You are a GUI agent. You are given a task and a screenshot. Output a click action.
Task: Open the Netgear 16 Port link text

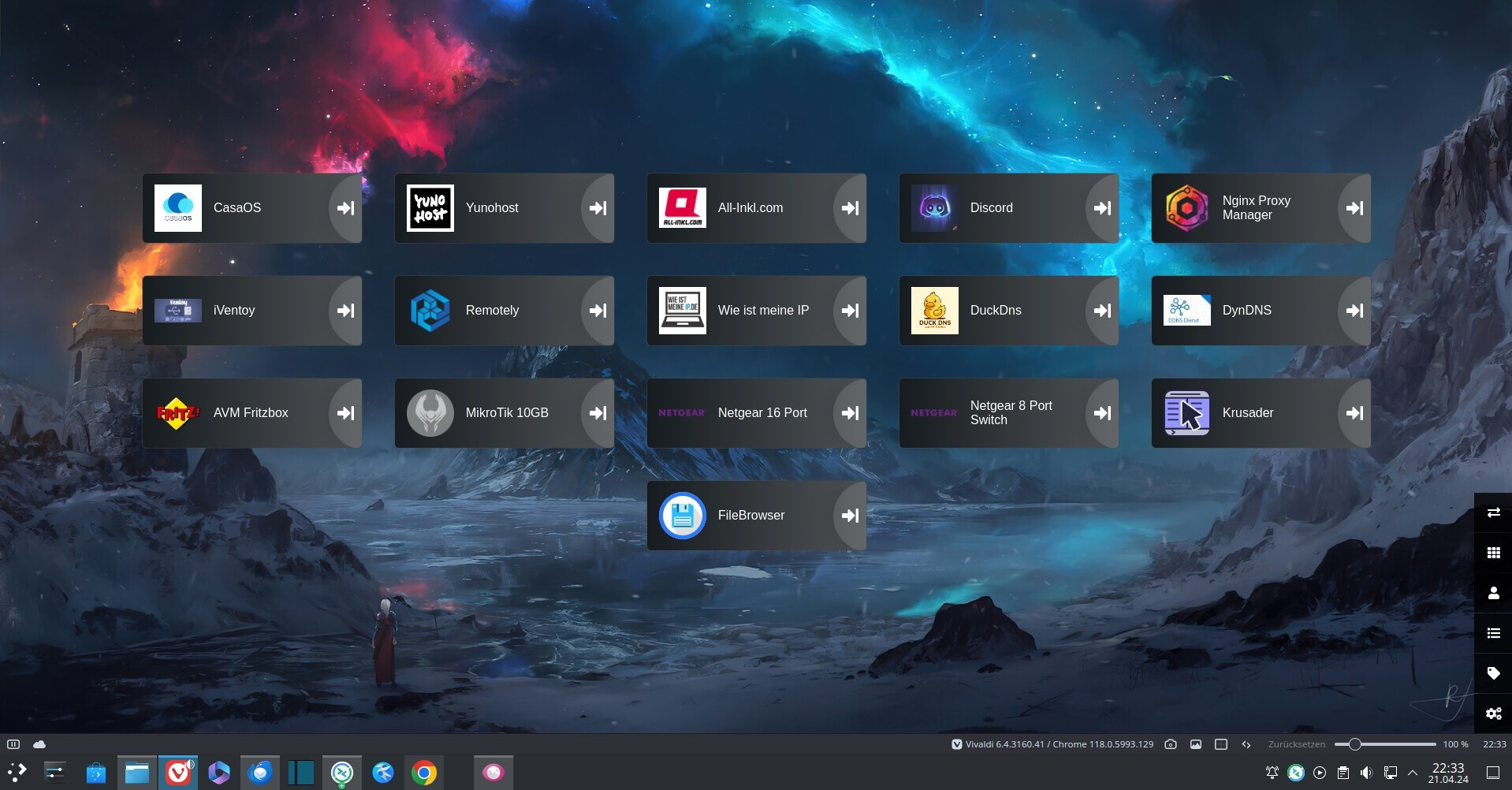[x=762, y=413]
